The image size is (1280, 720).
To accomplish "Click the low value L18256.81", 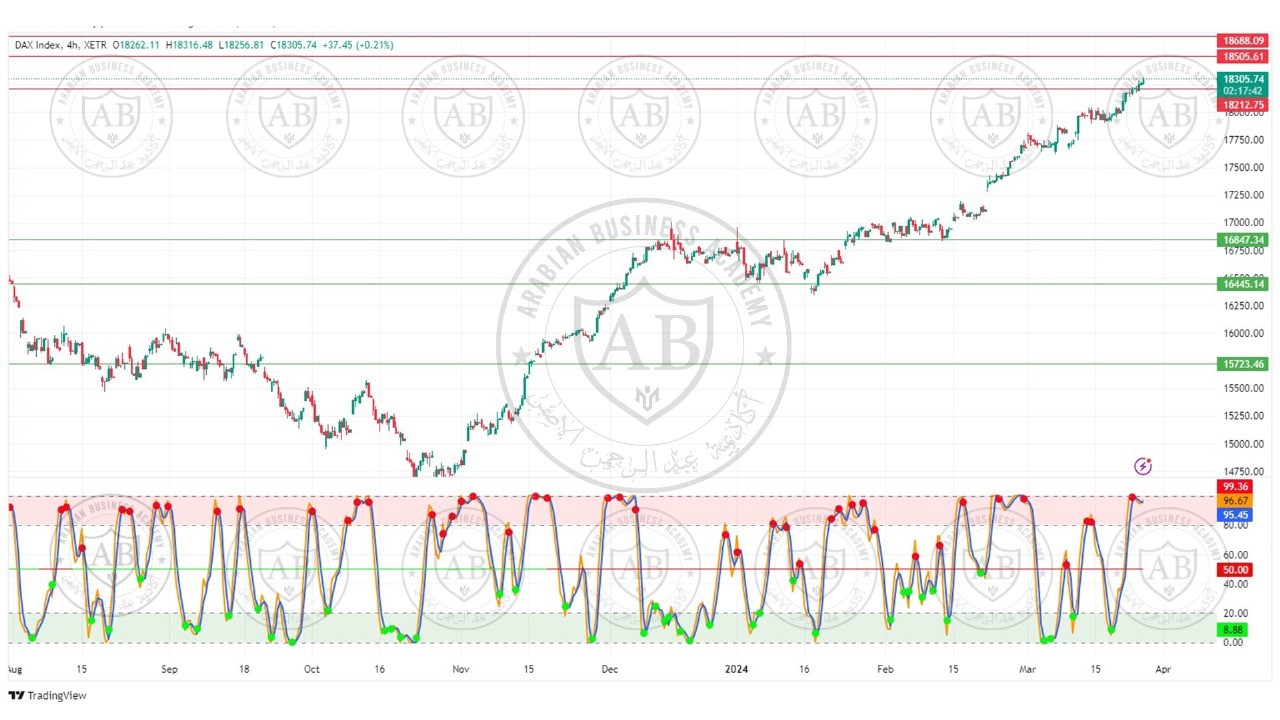I will [243, 45].
